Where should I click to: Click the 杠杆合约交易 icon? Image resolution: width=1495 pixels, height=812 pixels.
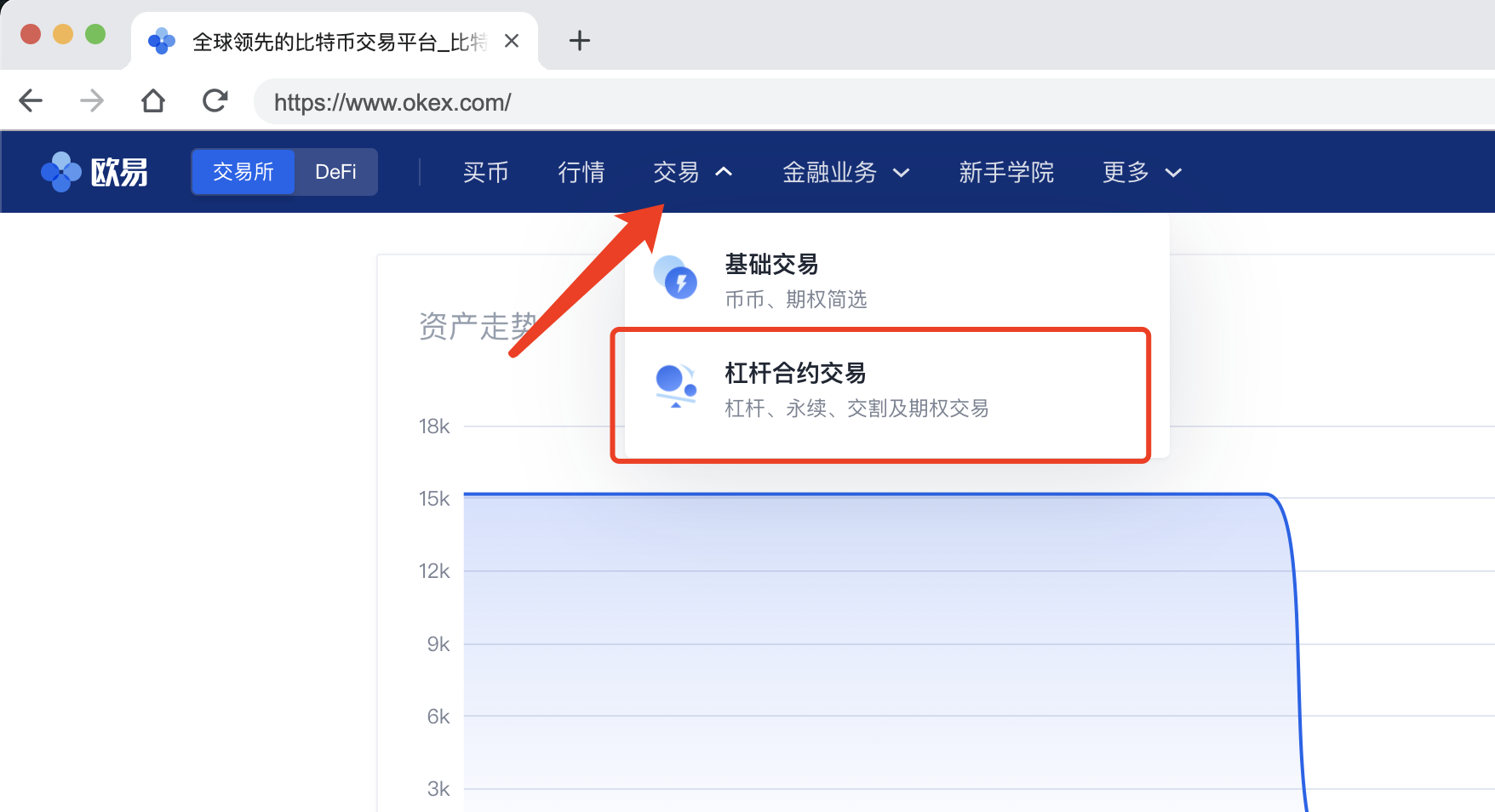point(676,386)
